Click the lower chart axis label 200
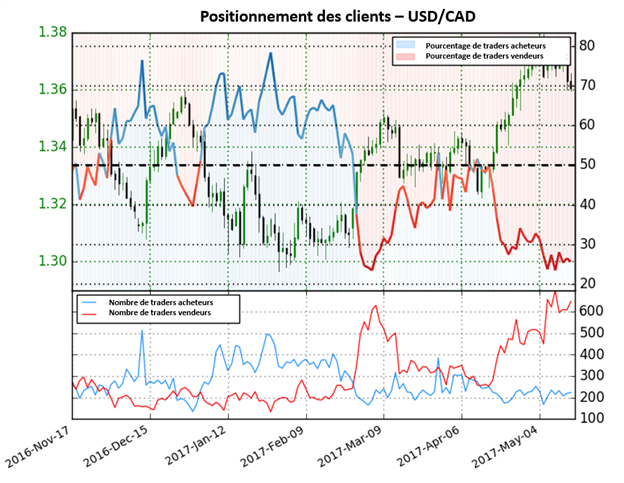The height and width of the screenshot is (483, 624). [591, 397]
